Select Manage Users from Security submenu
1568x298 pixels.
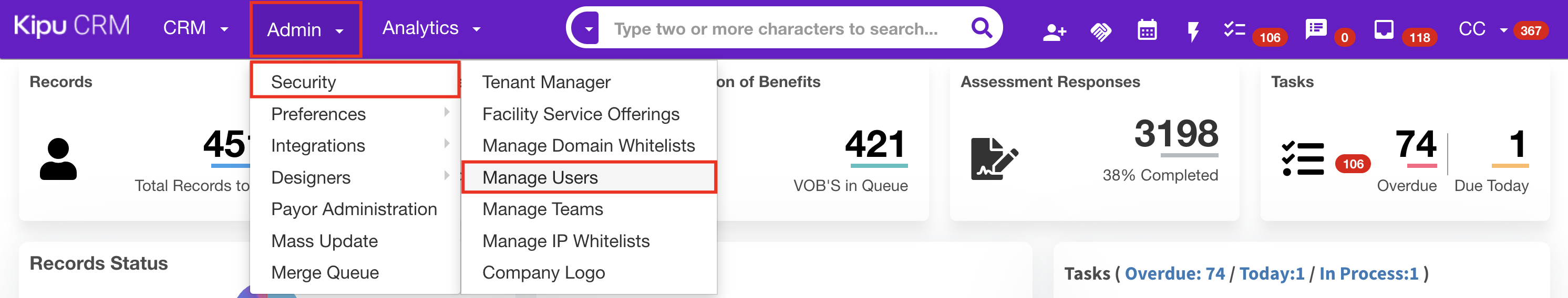540,177
